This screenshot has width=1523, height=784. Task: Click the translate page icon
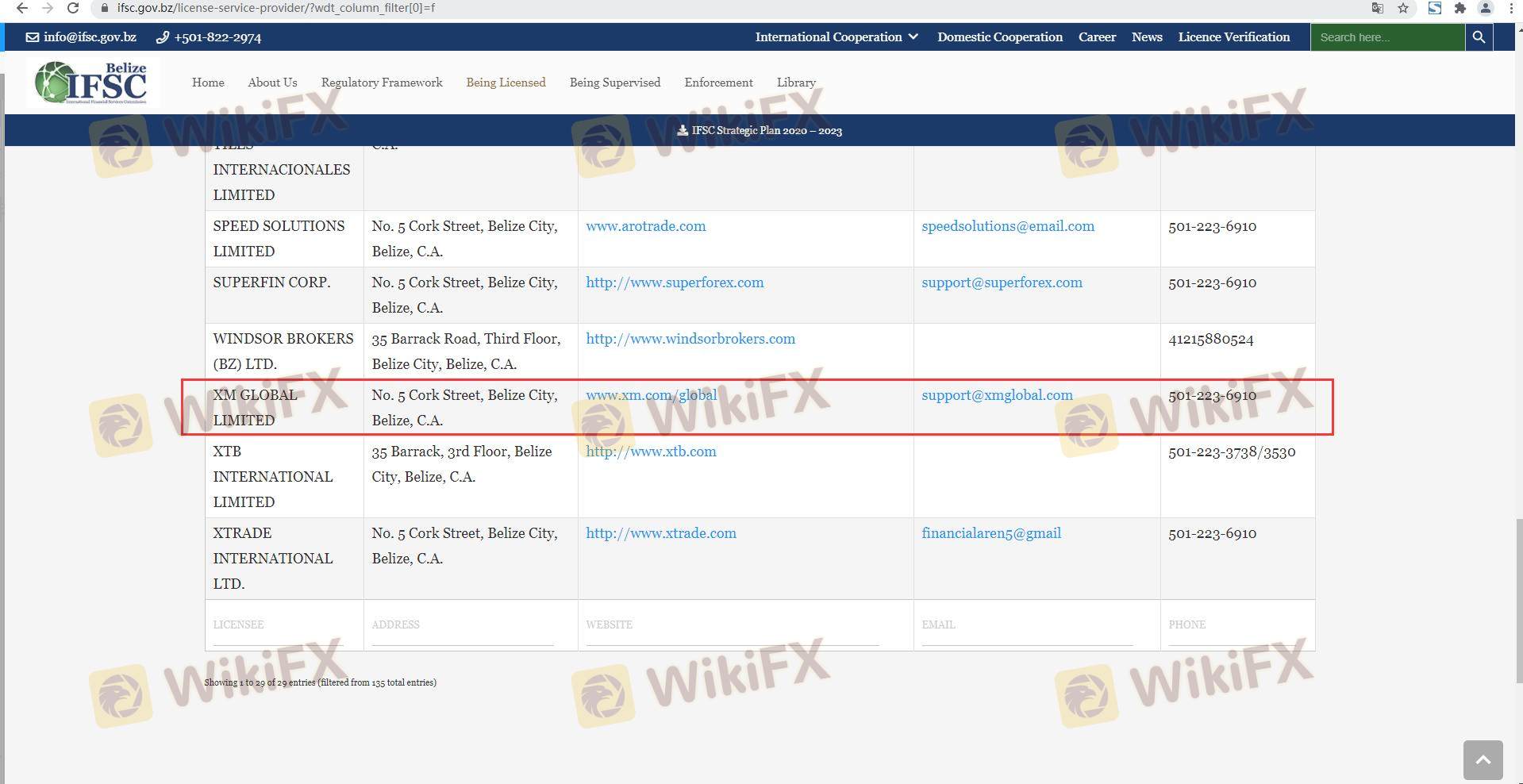pos(1378,8)
